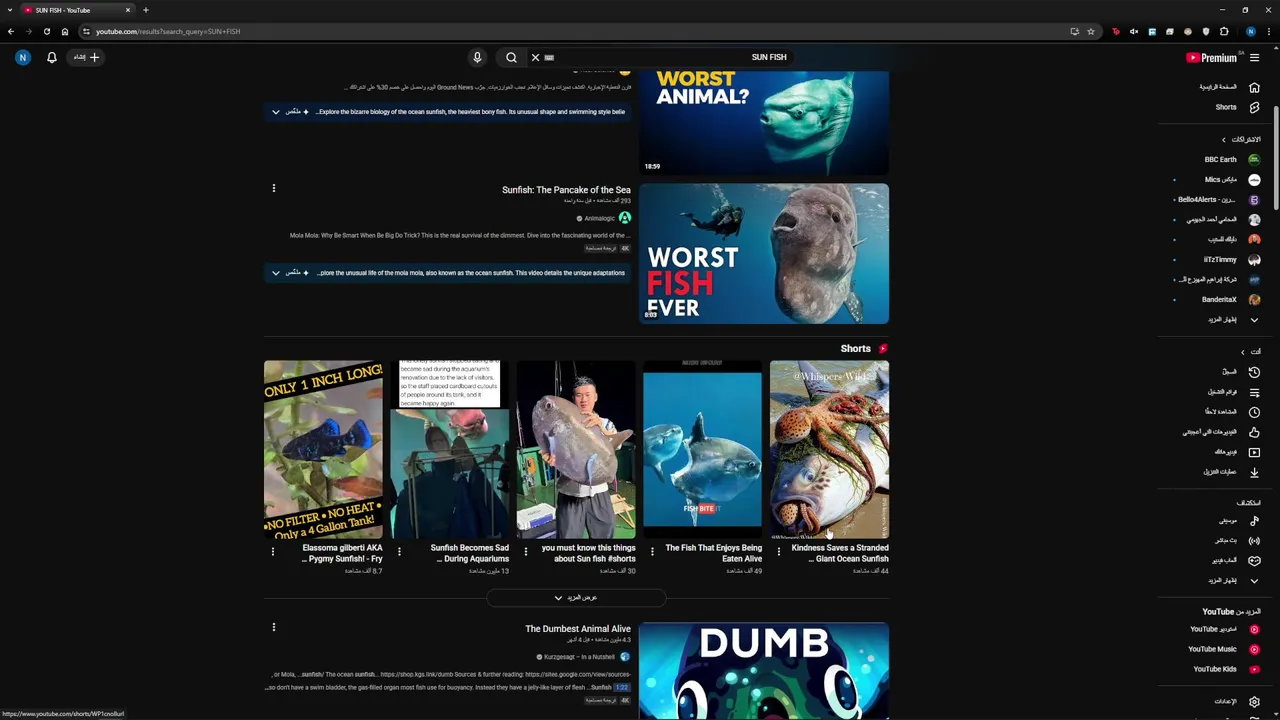Screen dimensions: 1280x720
Task: Open Bello4Alerts subscription
Action: click(1218, 200)
